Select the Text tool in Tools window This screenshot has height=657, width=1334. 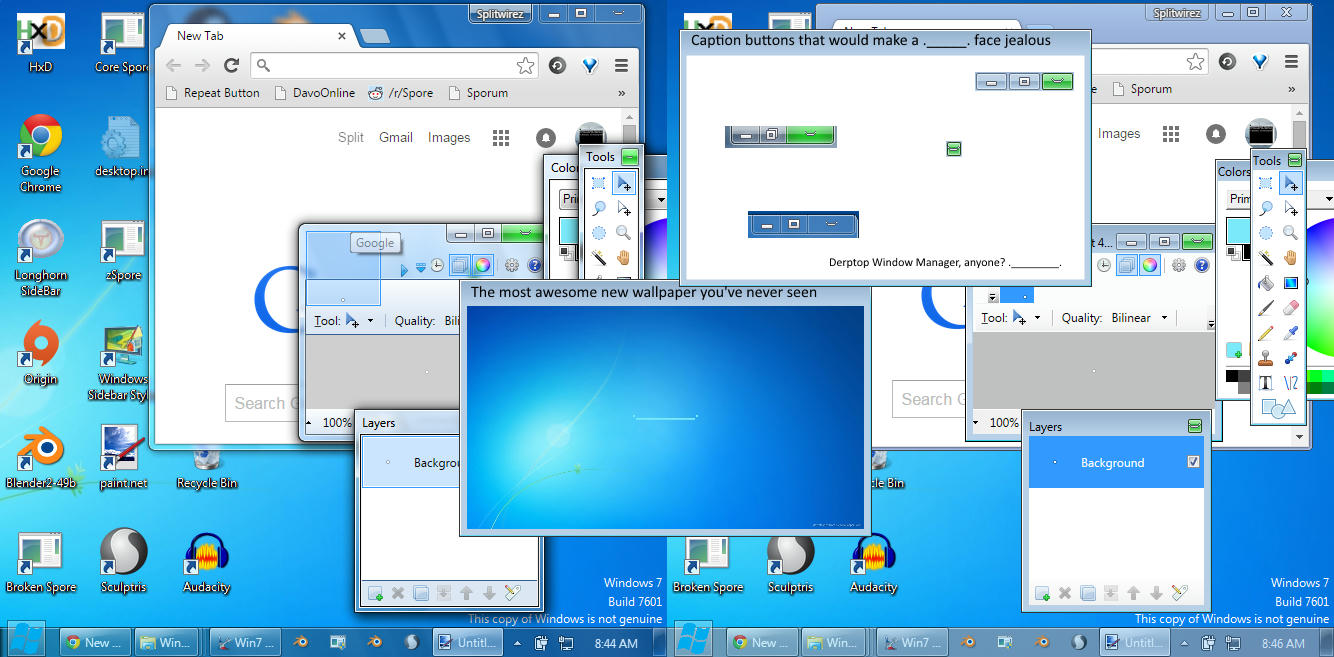1266,383
